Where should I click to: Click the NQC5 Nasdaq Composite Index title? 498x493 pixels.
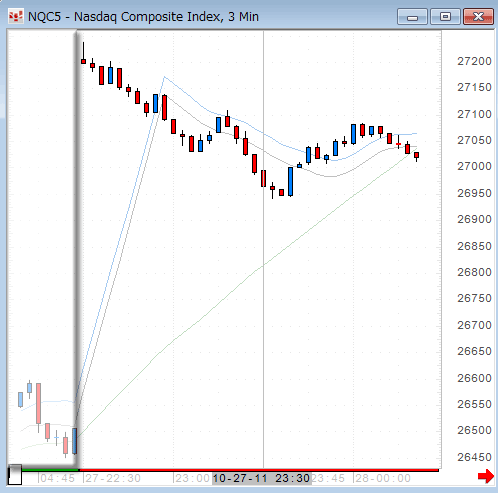click(x=143, y=17)
